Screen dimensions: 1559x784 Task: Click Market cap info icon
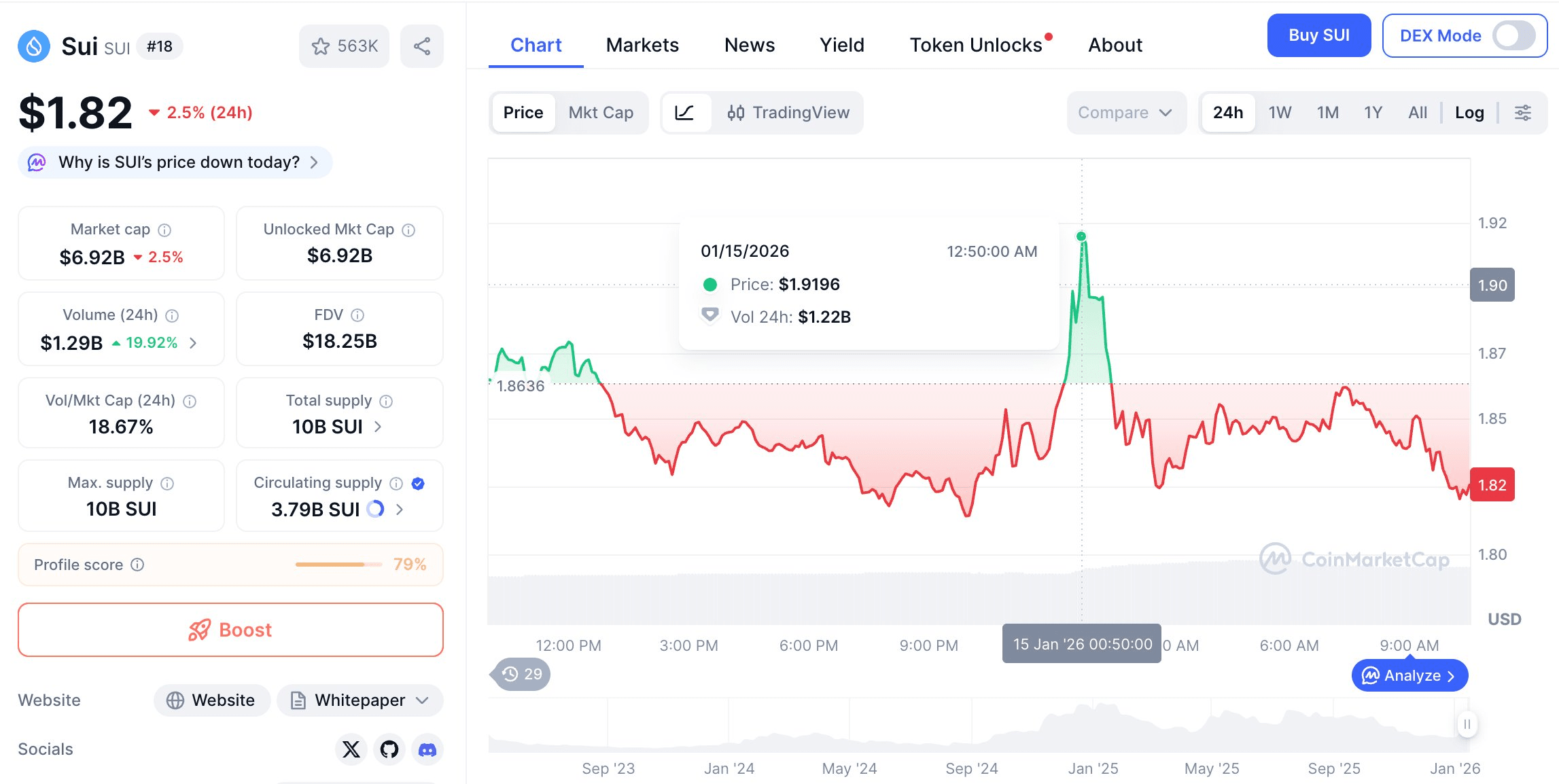(x=164, y=230)
